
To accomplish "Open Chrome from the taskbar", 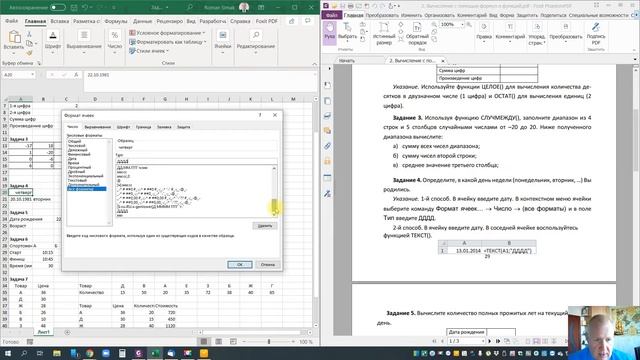I will (89, 353).
